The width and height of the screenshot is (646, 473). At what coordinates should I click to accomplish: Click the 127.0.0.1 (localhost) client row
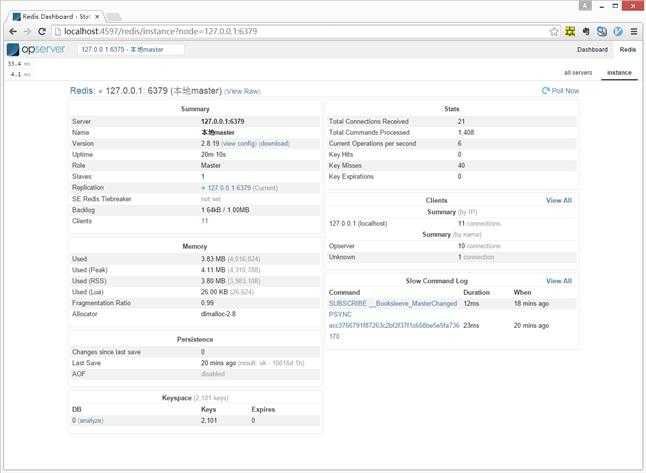(x=452, y=223)
